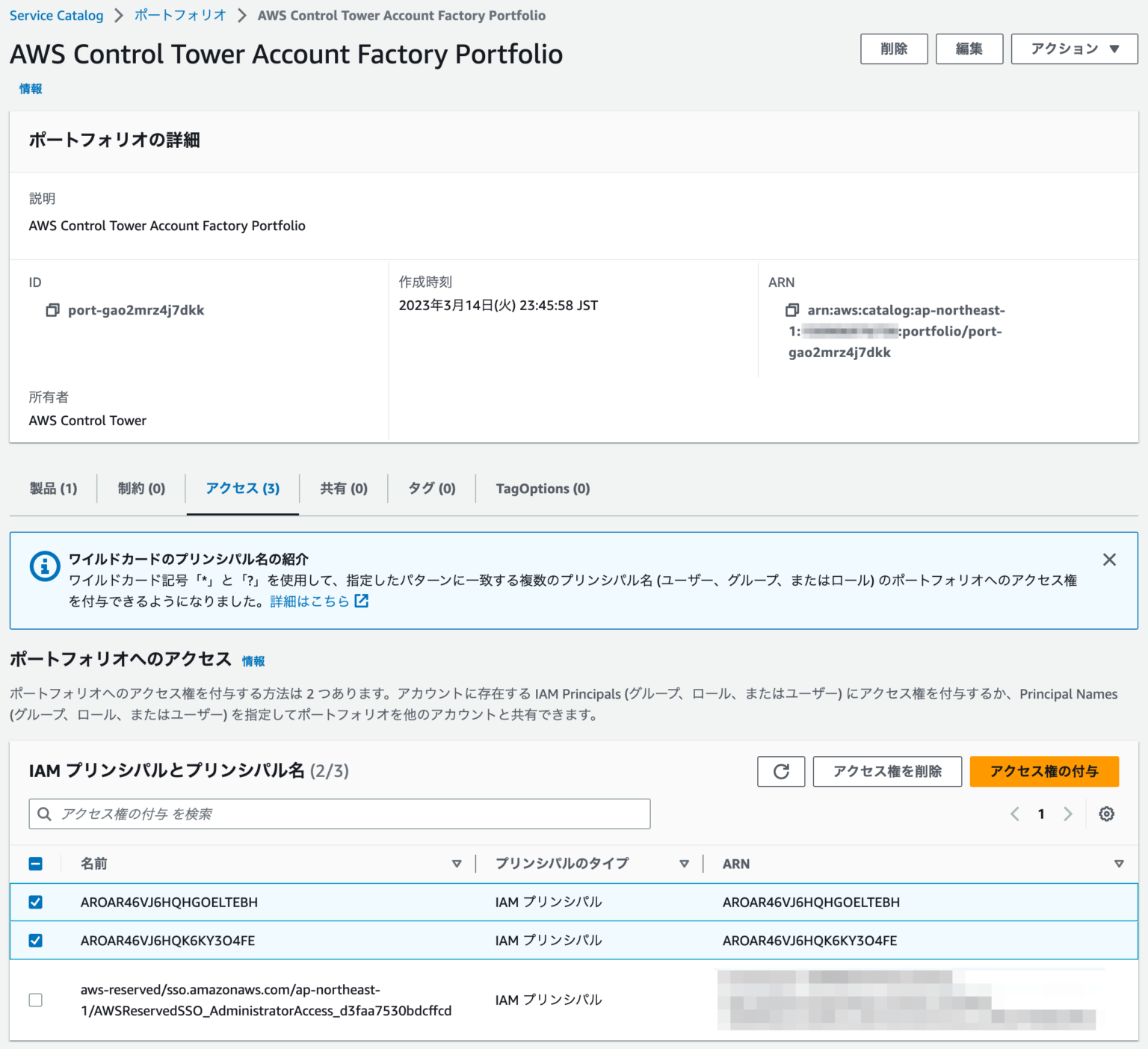This screenshot has width=1148, height=1049.
Task: Go to the next page of principals
Action: tap(1067, 814)
